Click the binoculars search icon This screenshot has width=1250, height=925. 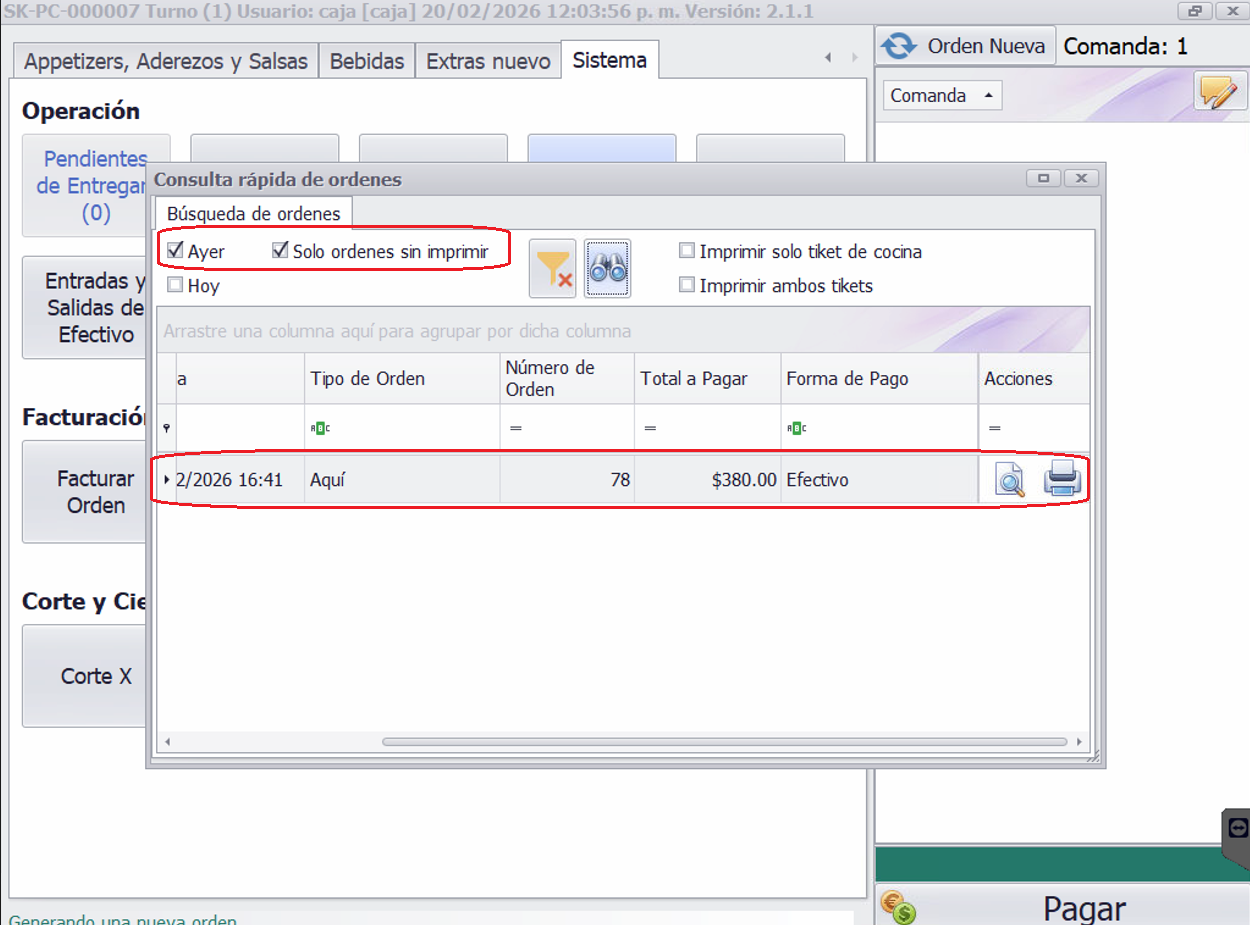click(607, 269)
